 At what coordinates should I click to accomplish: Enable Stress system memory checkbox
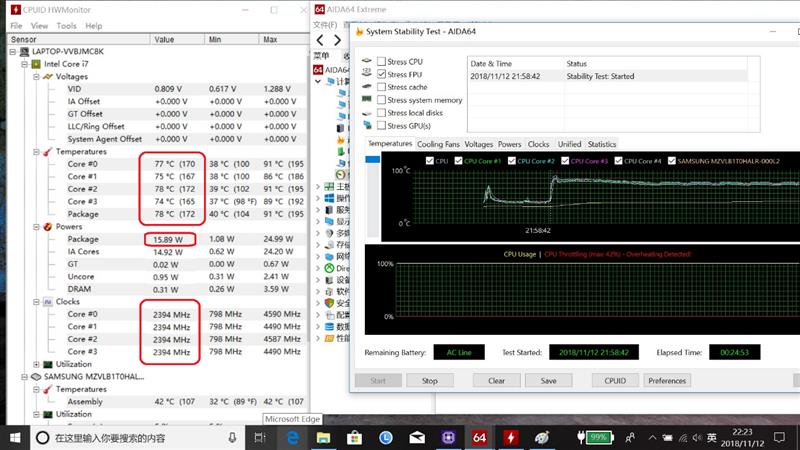[x=381, y=100]
